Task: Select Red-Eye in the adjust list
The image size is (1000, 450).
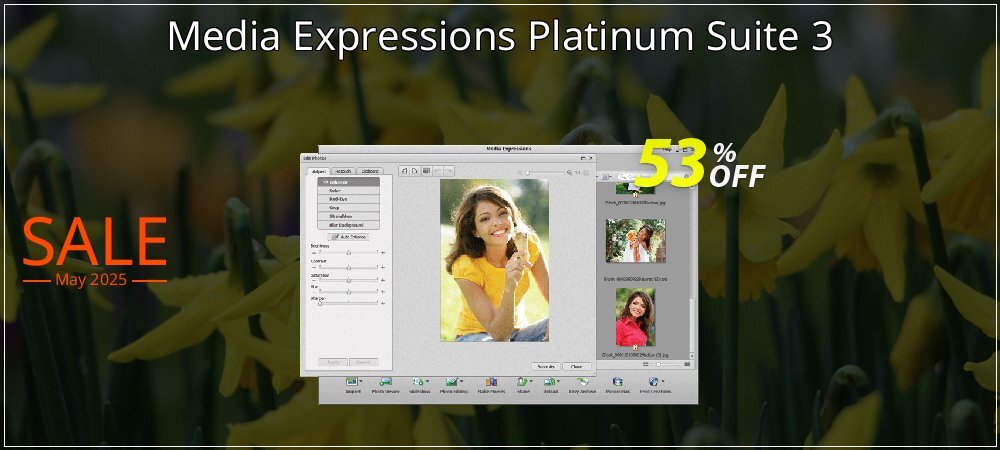Action: 348,199
